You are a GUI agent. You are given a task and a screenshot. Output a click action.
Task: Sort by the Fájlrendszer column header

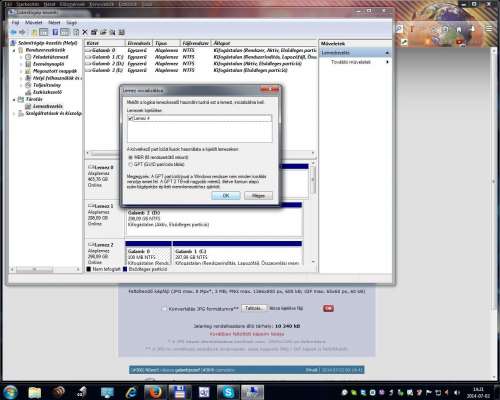196,43
